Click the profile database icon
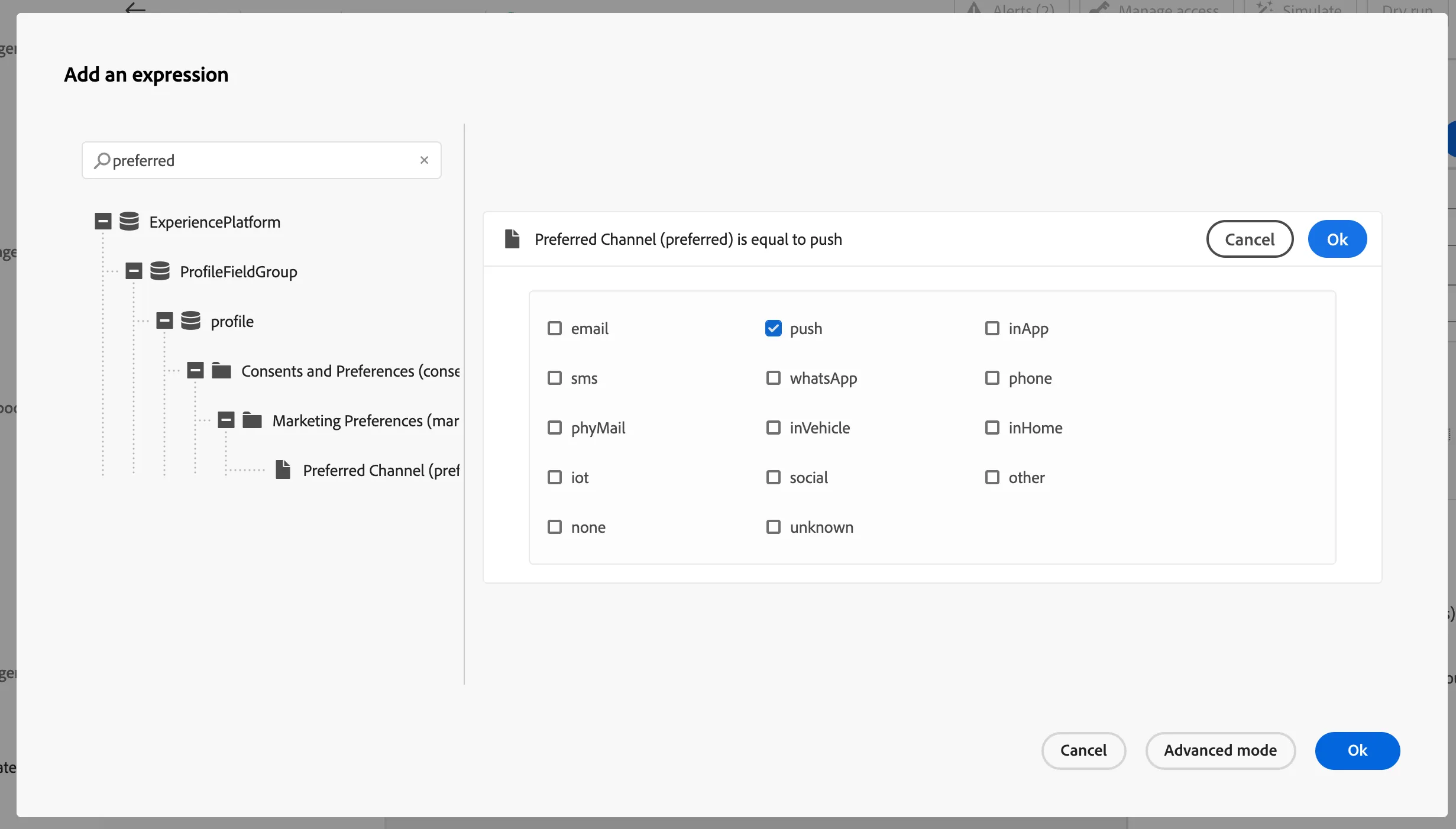 point(190,321)
